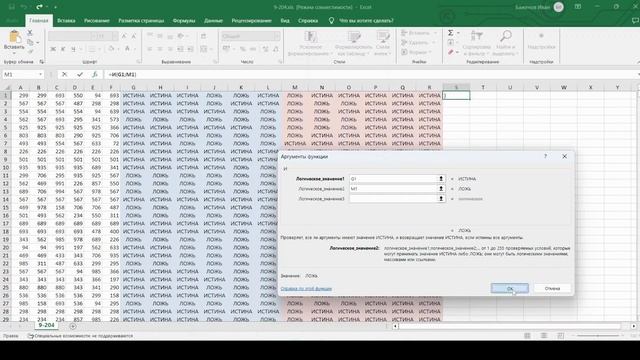
Task: Click the Format Painter brush icon
Action: [30, 51]
